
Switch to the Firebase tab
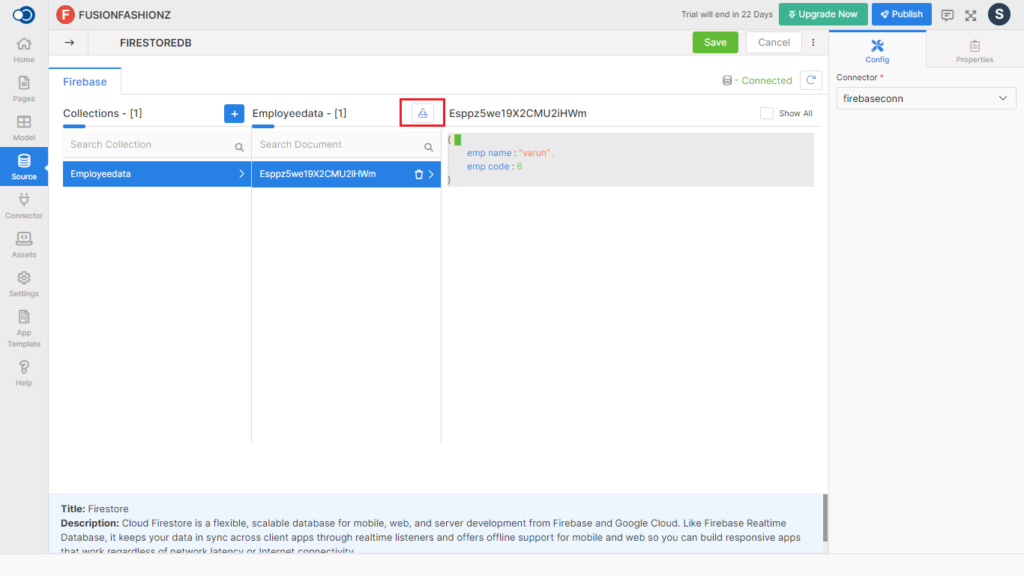click(x=85, y=82)
